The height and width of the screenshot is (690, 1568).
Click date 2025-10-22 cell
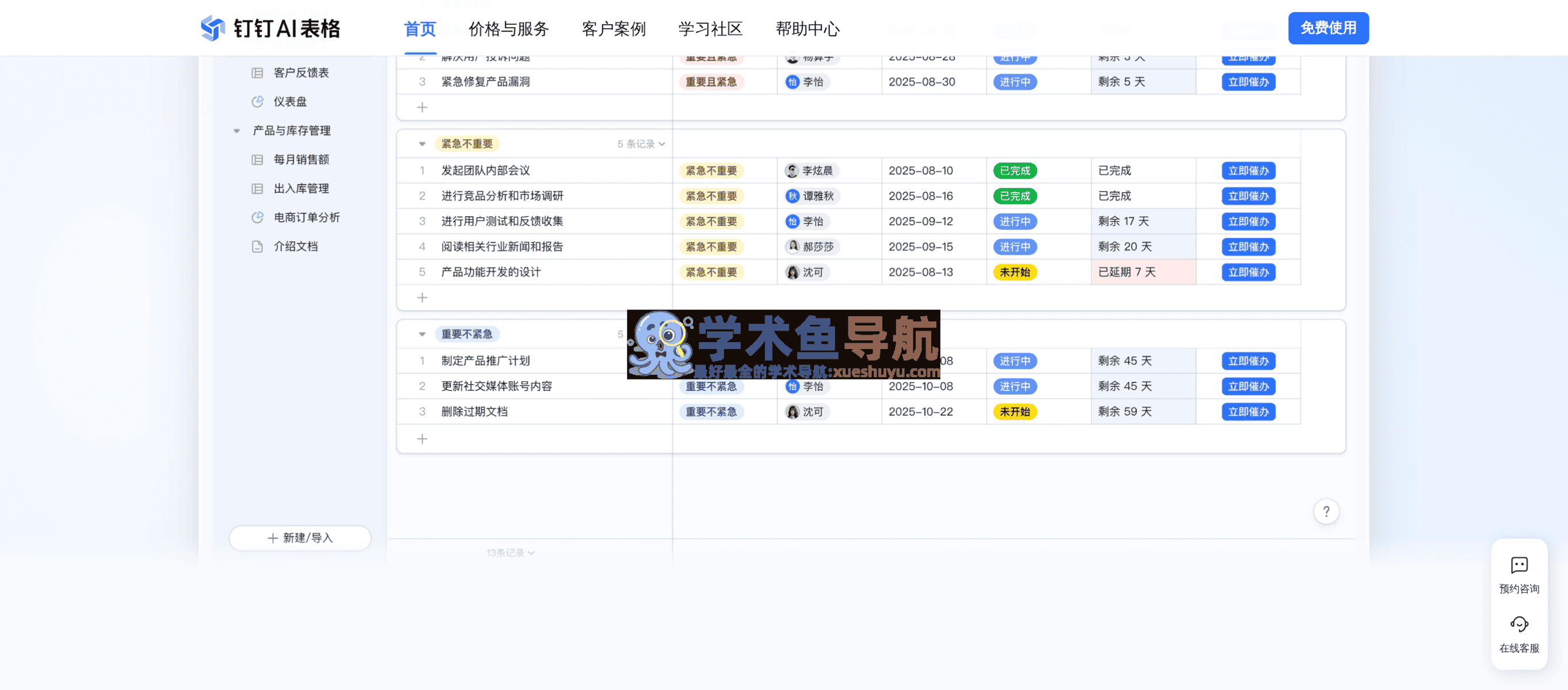[933, 412]
